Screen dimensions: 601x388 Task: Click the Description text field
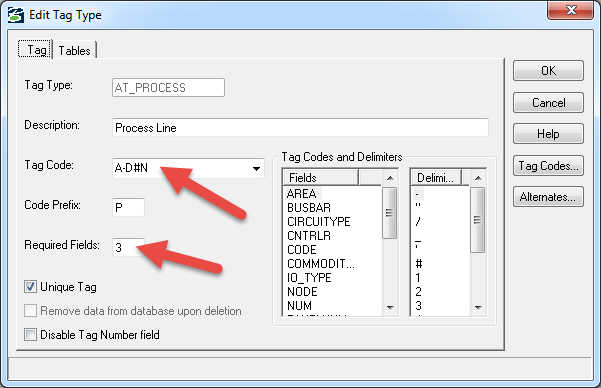(300, 128)
